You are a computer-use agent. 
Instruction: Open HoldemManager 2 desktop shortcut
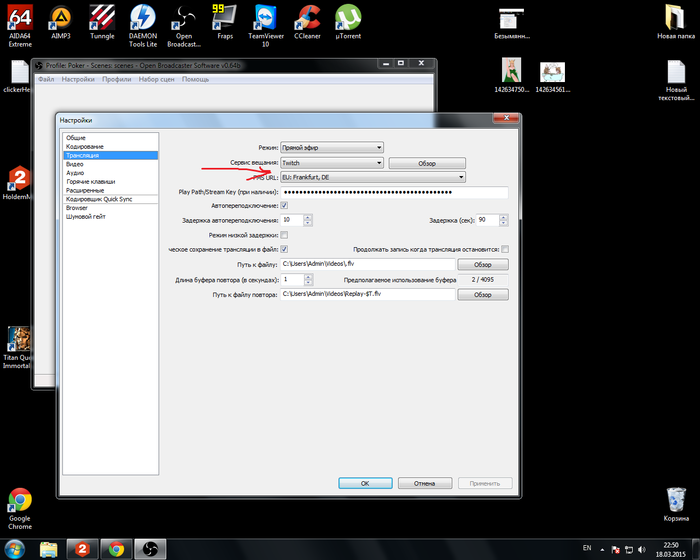tap(18, 182)
